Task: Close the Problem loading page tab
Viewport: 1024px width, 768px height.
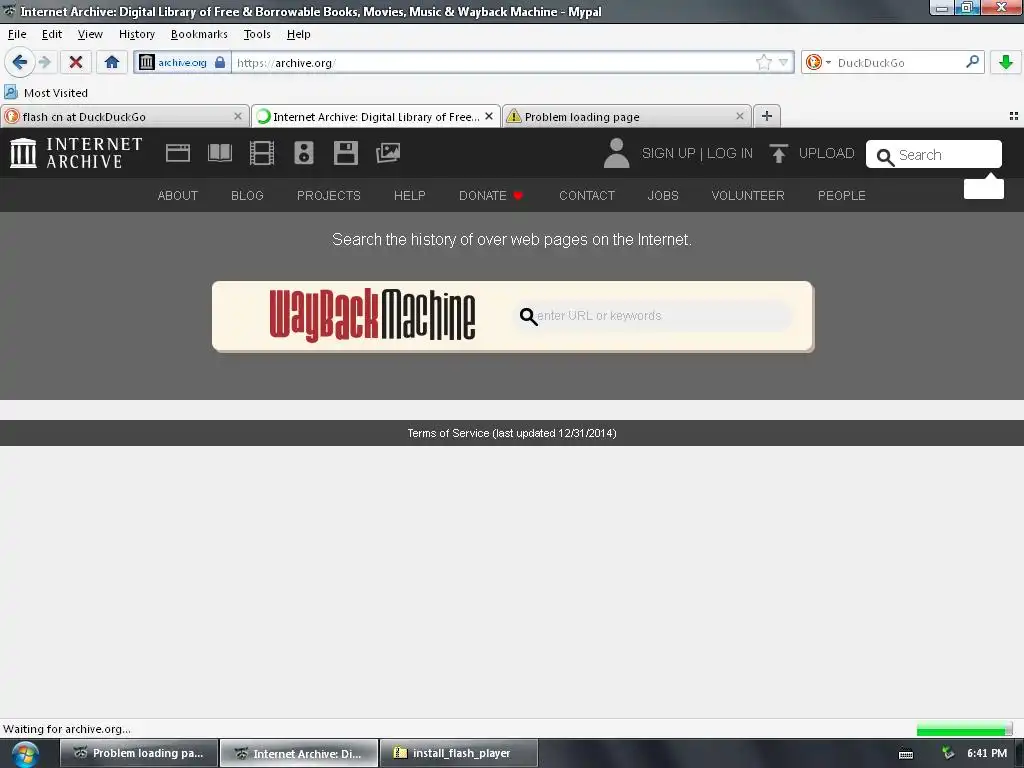Action: coord(739,116)
